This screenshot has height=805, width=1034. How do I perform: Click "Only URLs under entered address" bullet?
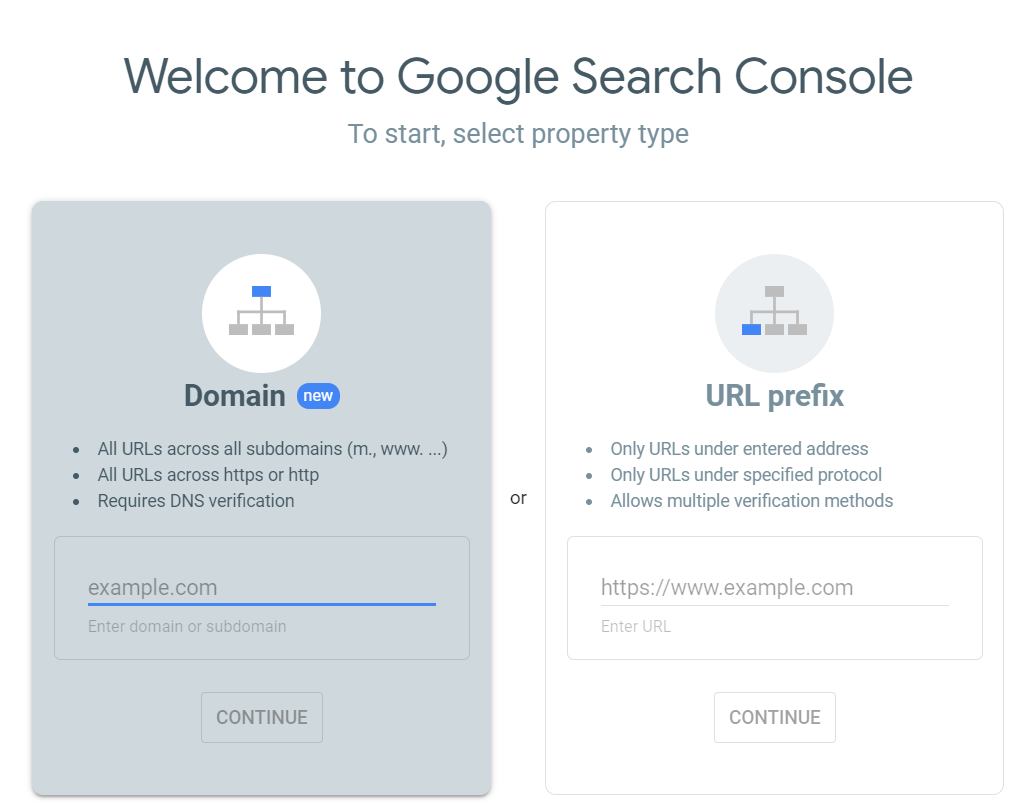pyautogui.click(x=739, y=449)
